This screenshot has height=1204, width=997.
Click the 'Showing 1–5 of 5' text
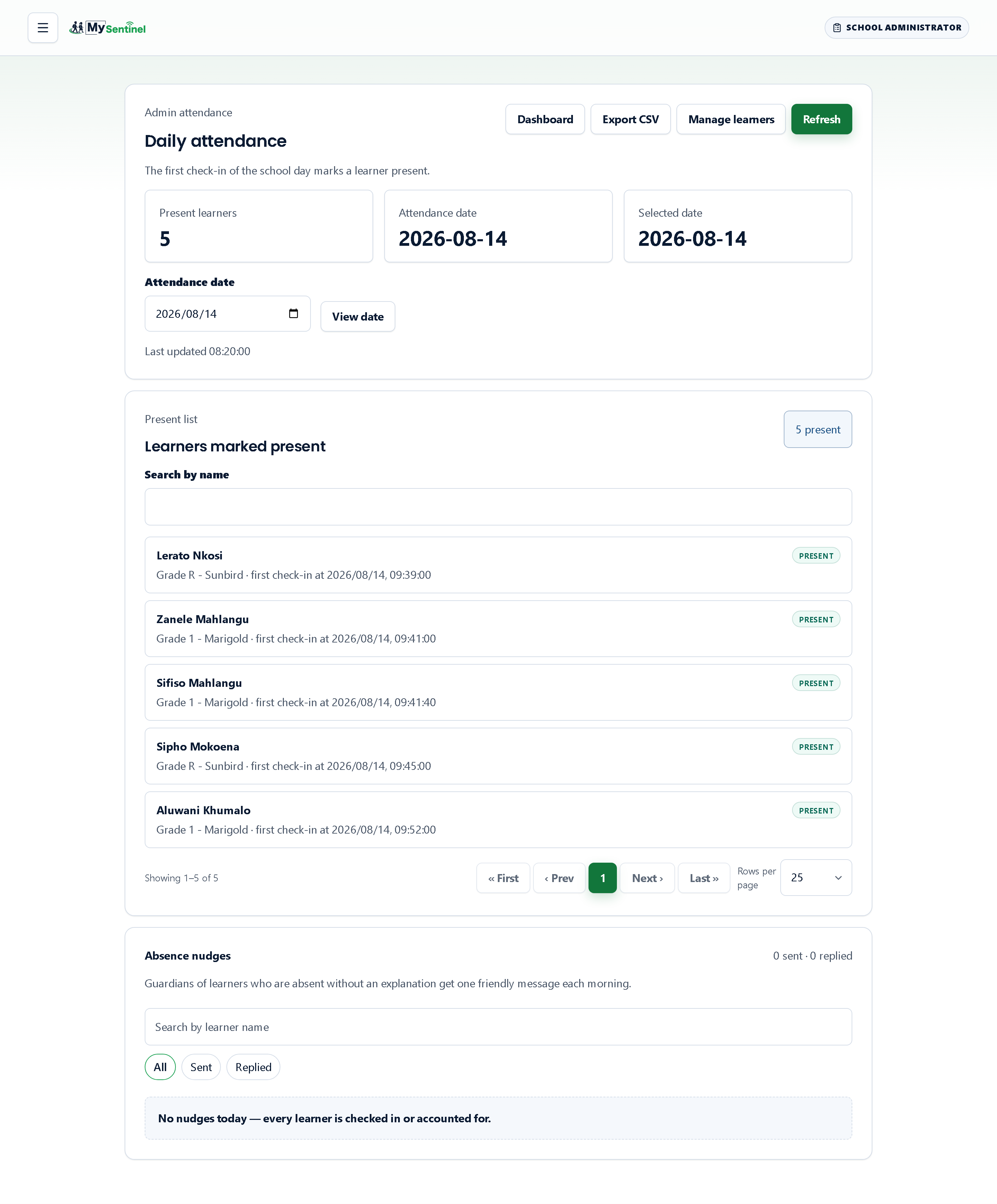(x=181, y=878)
